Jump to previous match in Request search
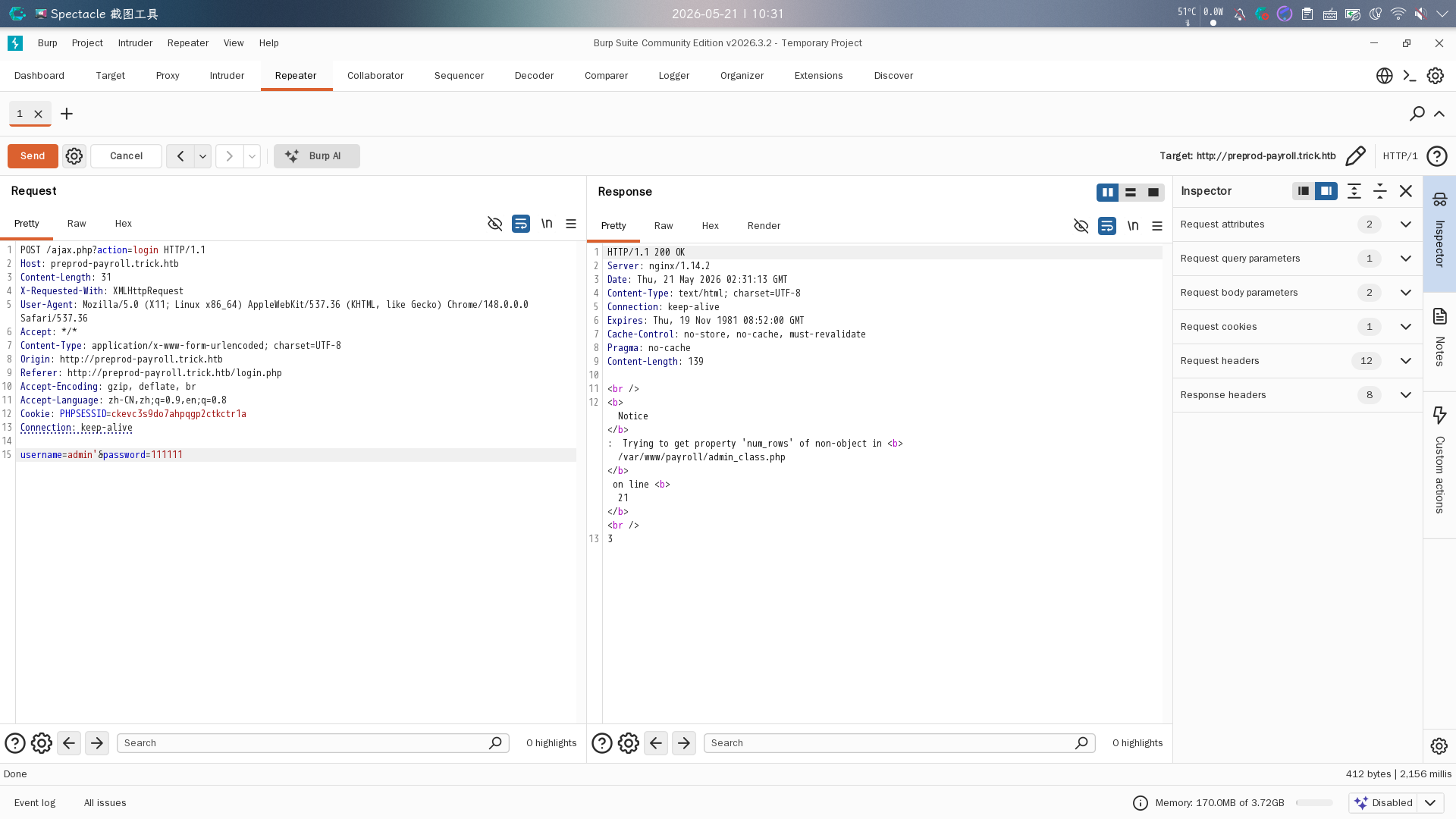The width and height of the screenshot is (1456, 819). point(69,743)
